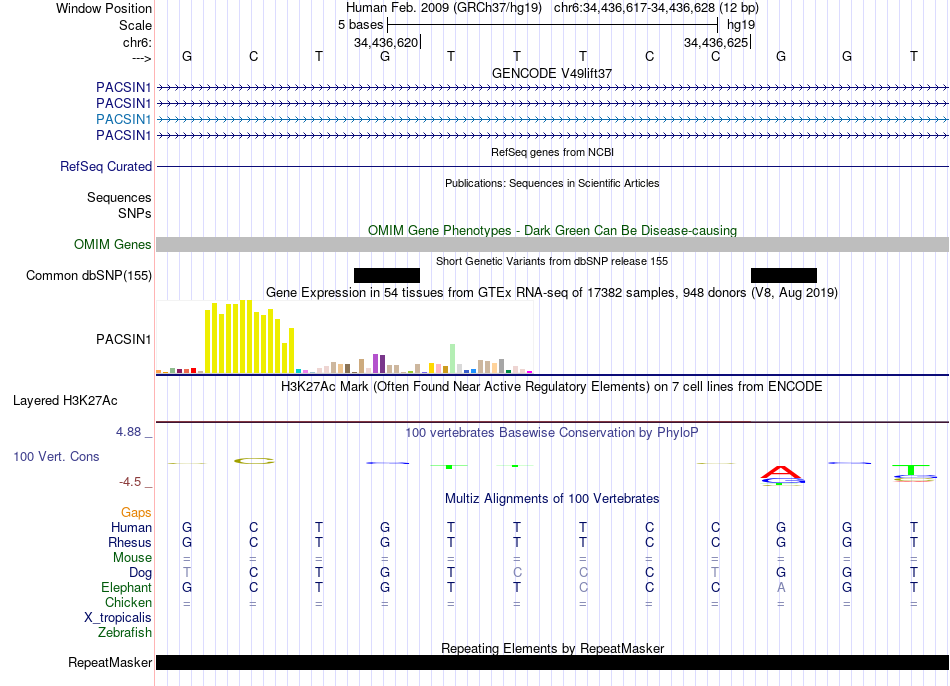Open the RefSeq genes from NCBI title

[552, 152]
